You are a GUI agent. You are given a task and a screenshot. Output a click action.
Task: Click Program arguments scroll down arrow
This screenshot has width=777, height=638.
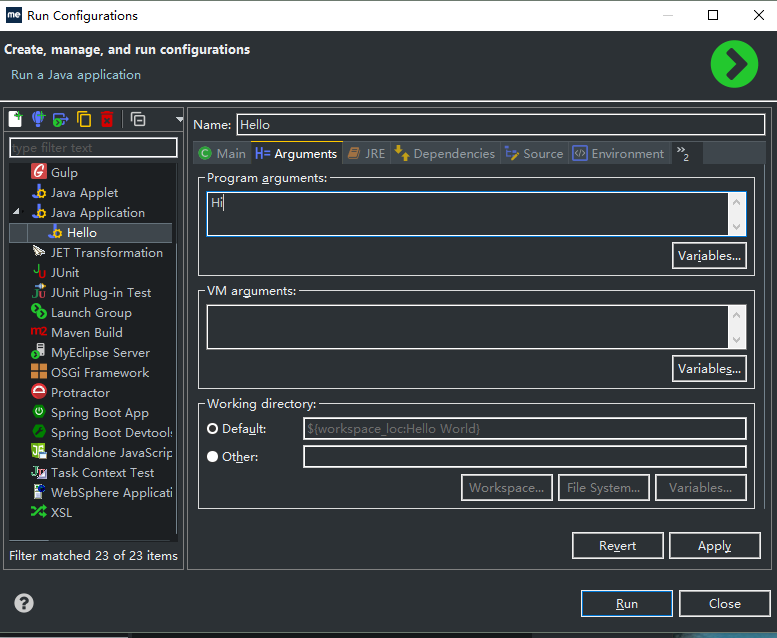(736, 227)
